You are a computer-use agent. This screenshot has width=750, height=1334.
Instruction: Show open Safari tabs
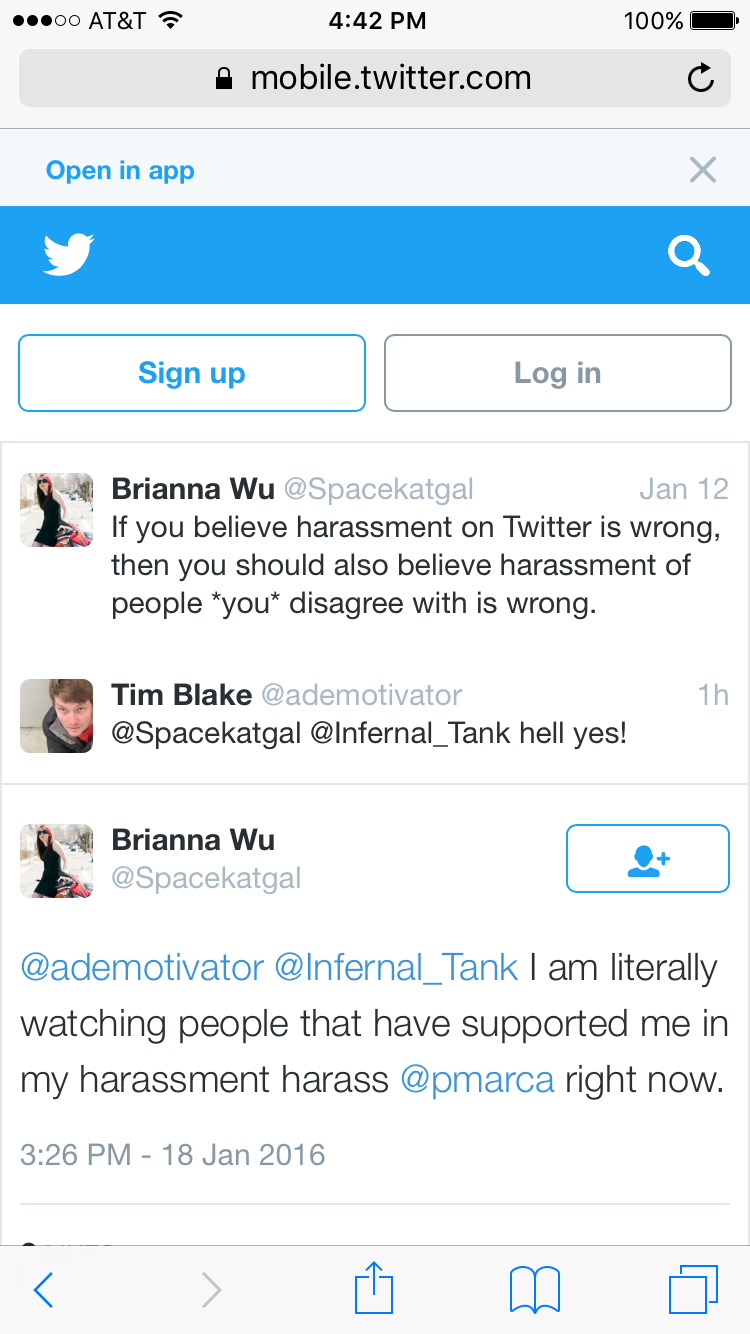click(693, 1289)
